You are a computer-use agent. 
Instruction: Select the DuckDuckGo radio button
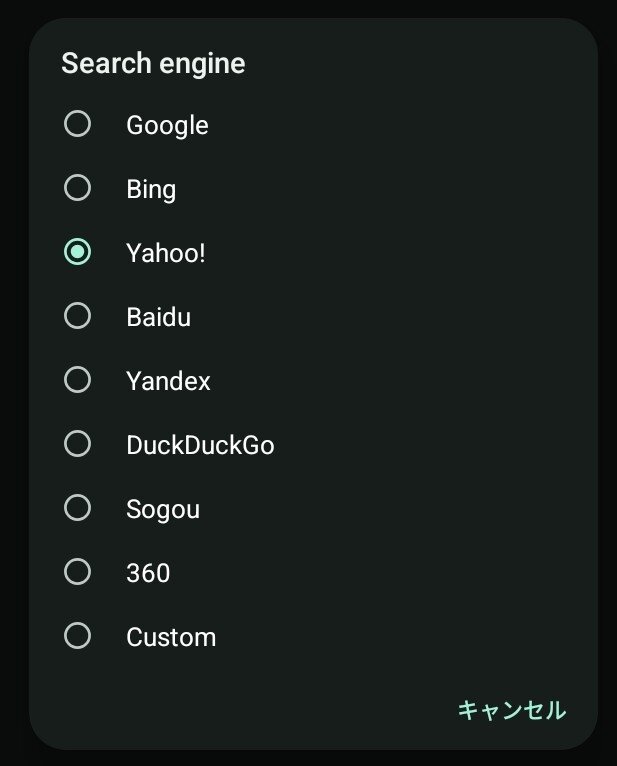tap(77, 444)
